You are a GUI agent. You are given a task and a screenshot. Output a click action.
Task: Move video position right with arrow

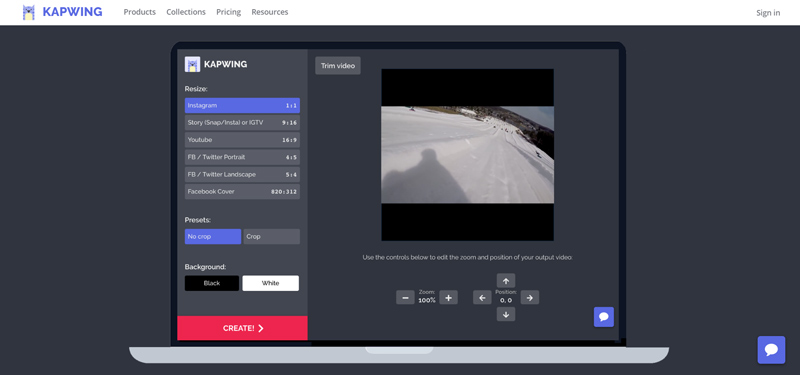tap(530, 297)
